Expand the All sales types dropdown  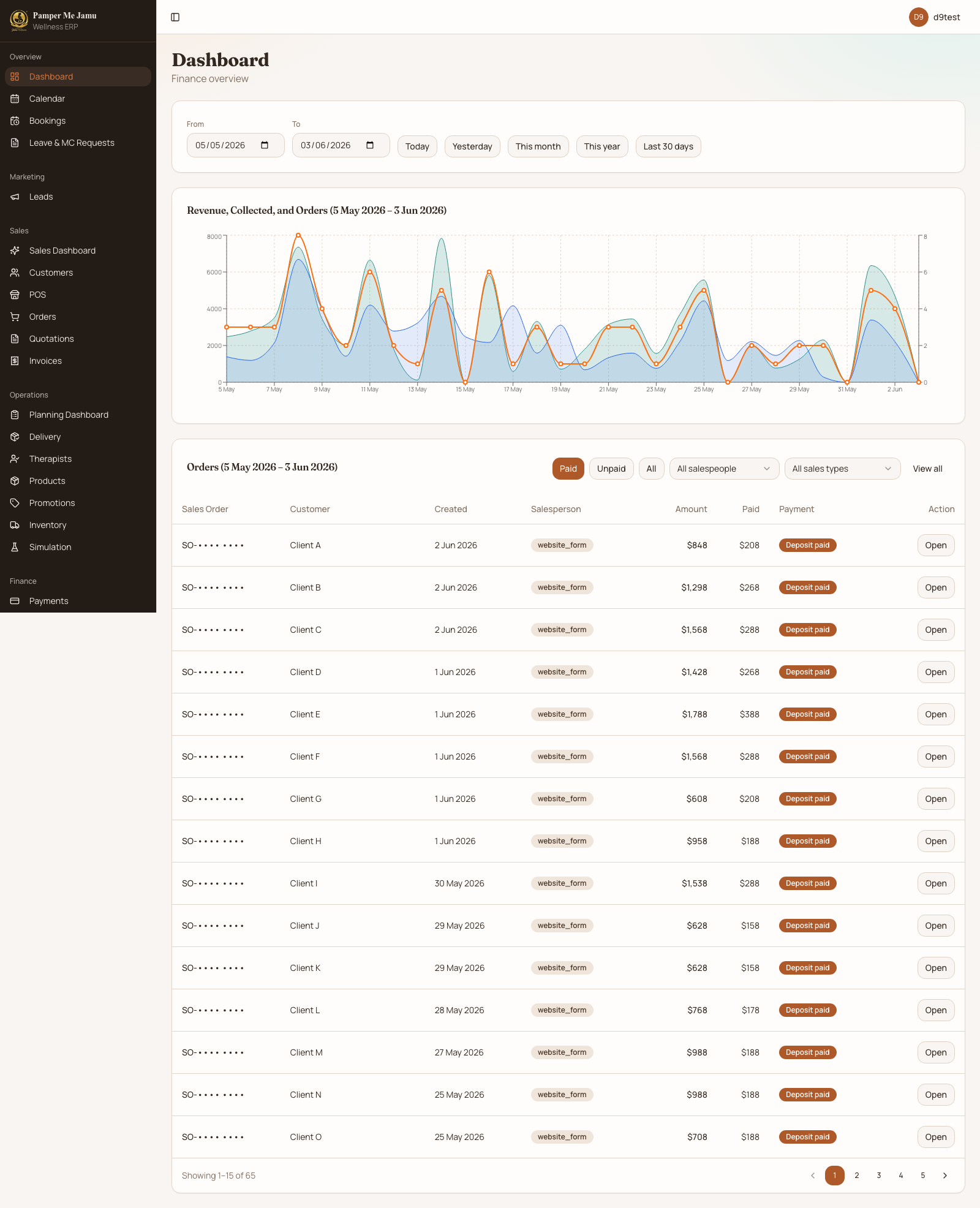coord(842,469)
